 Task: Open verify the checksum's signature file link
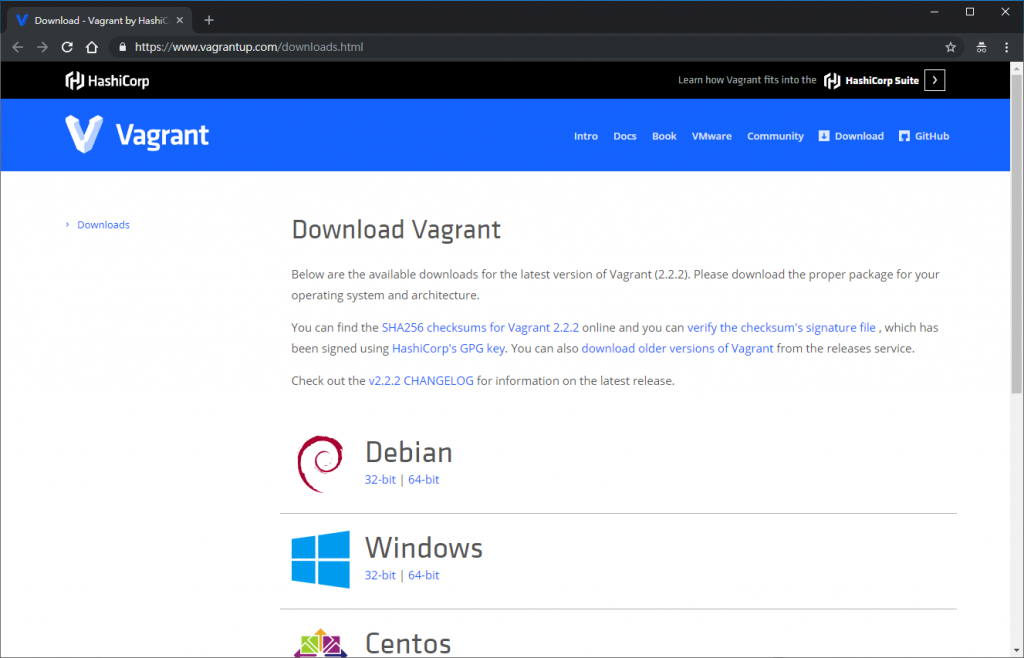pyautogui.click(x=781, y=328)
